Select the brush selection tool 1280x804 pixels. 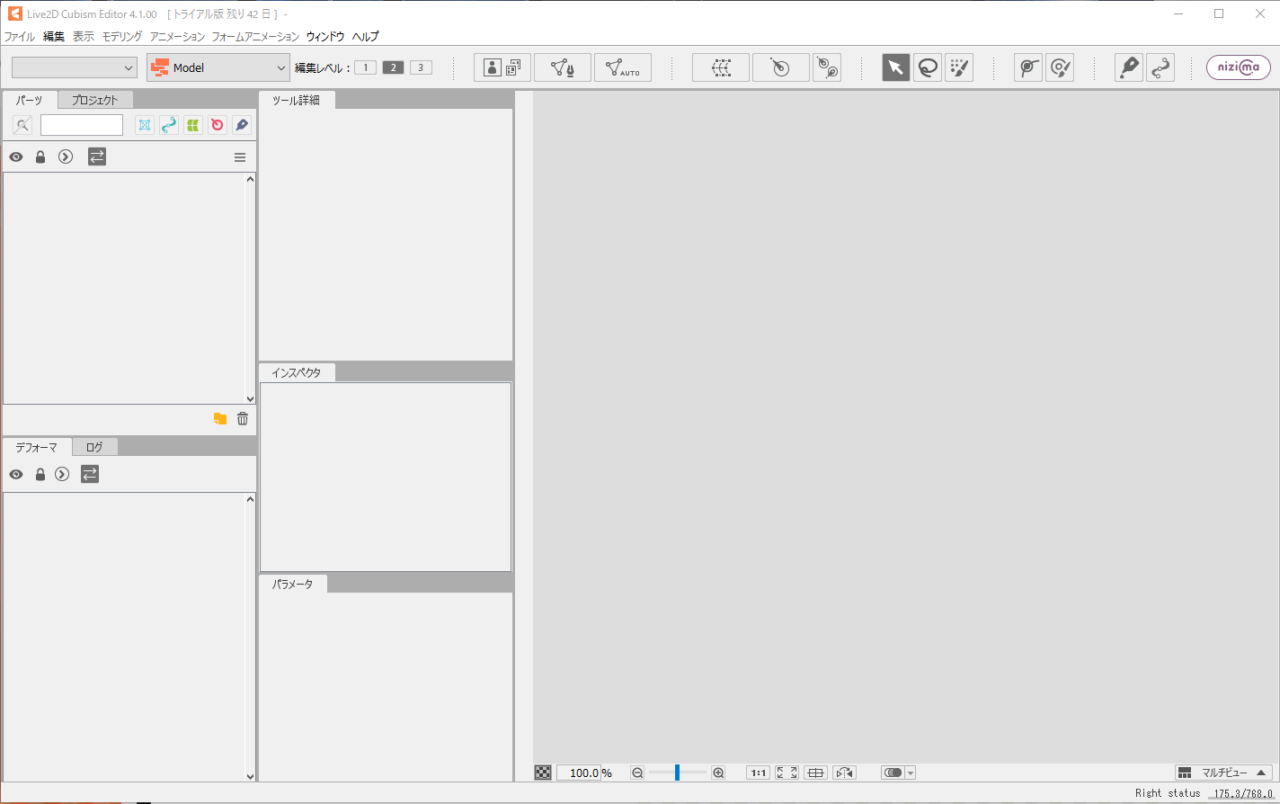[959, 67]
